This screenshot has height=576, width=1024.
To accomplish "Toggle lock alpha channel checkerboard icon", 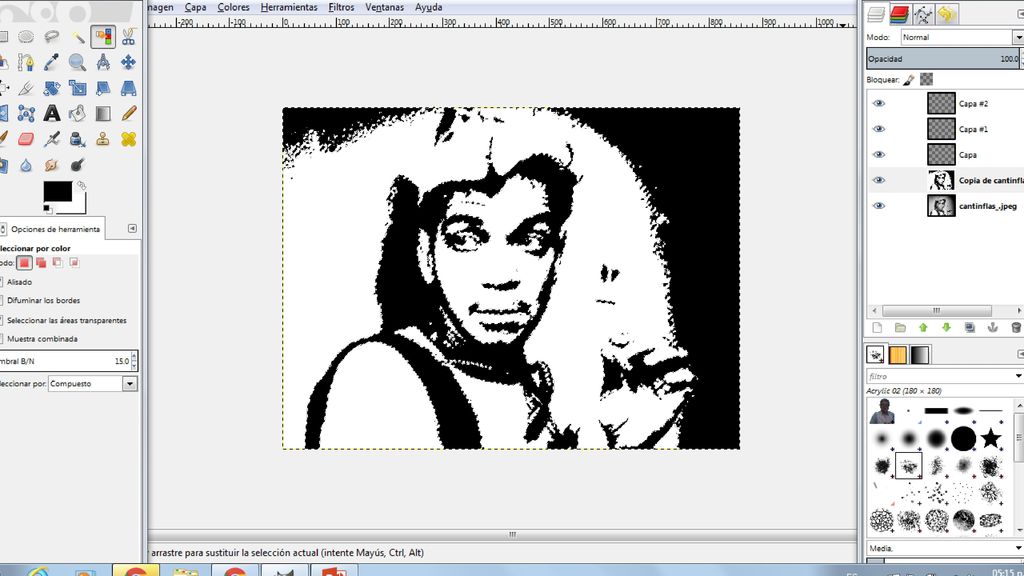I will (926, 80).
